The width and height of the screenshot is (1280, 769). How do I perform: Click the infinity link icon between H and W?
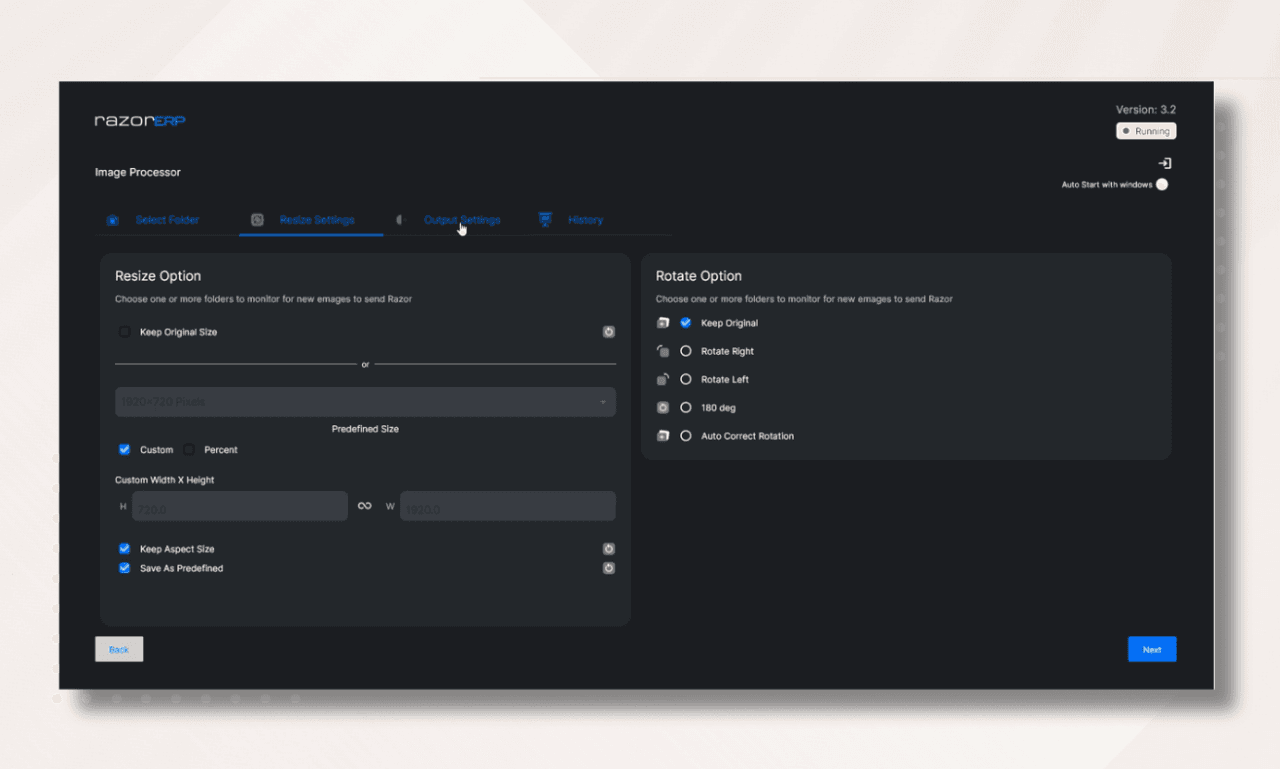(x=365, y=505)
